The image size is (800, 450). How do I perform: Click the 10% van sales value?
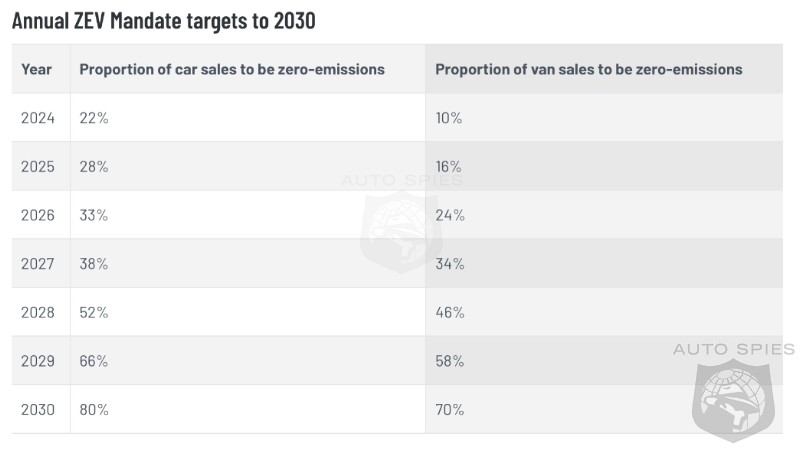tap(449, 118)
